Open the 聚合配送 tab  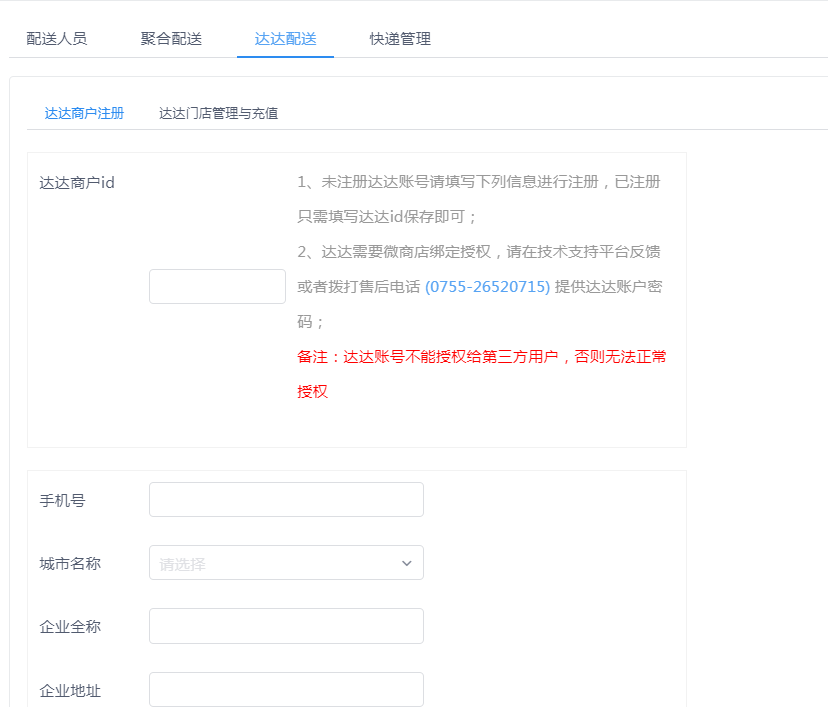[x=171, y=39]
